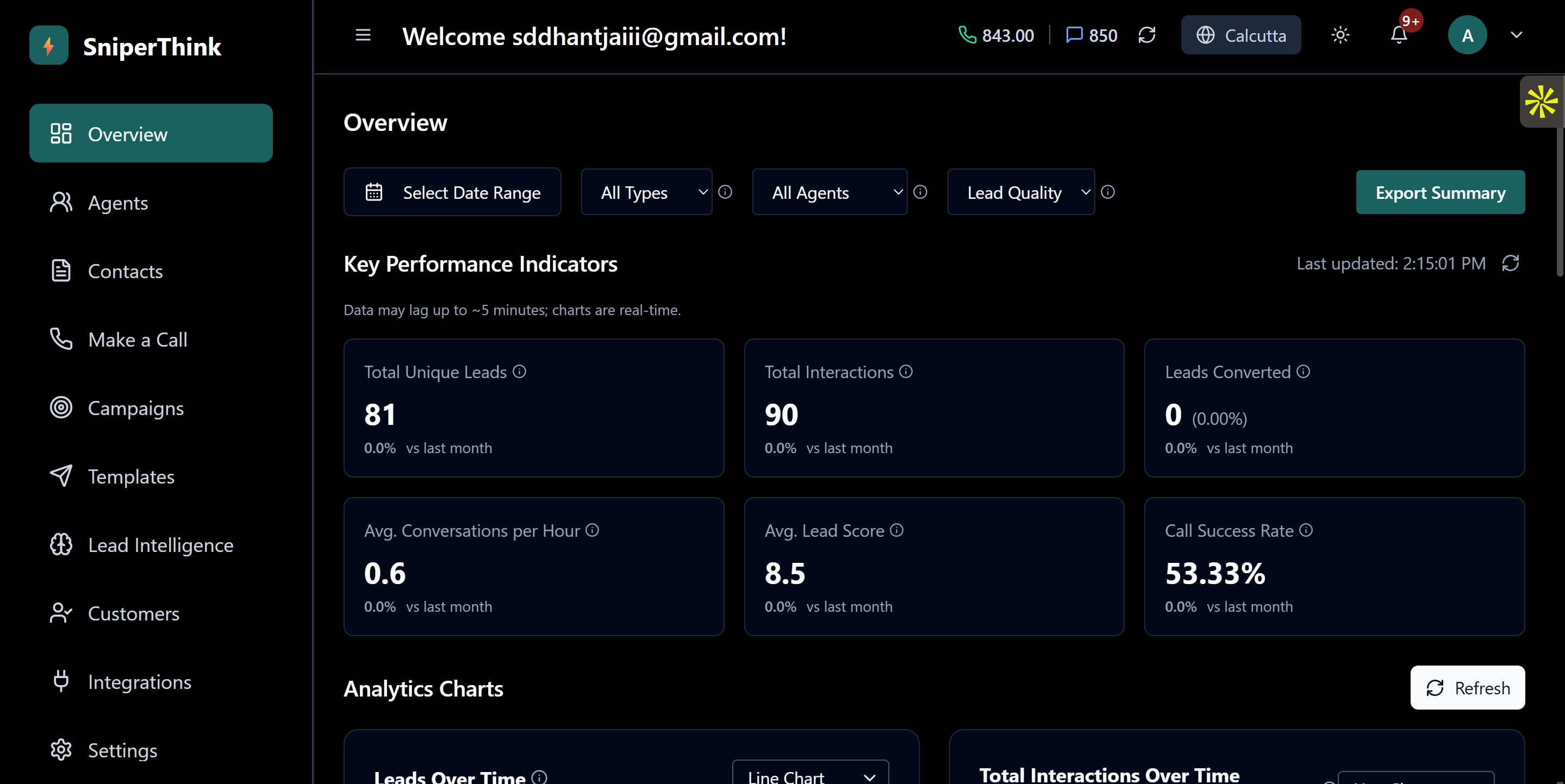The height and width of the screenshot is (784, 1565).
Task: Click the Last updated timestamp text
Action: (1391, 263)
